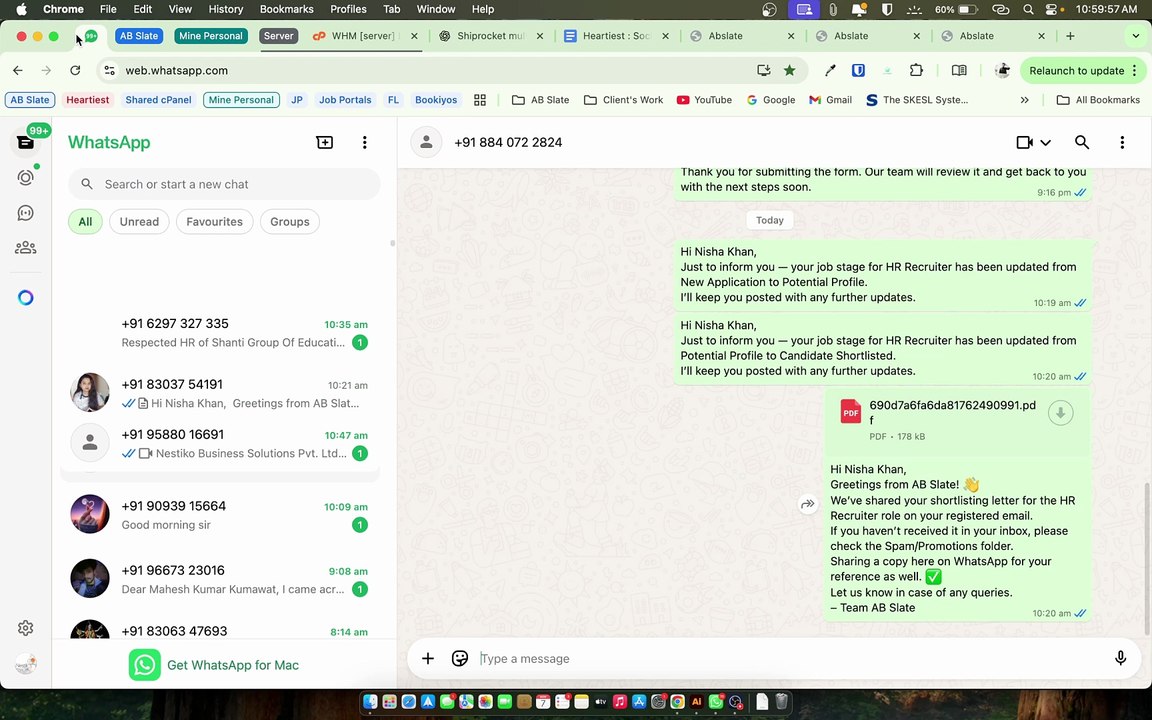
Task: Filter chats by Favourites
Action: (x=215, y=222)
